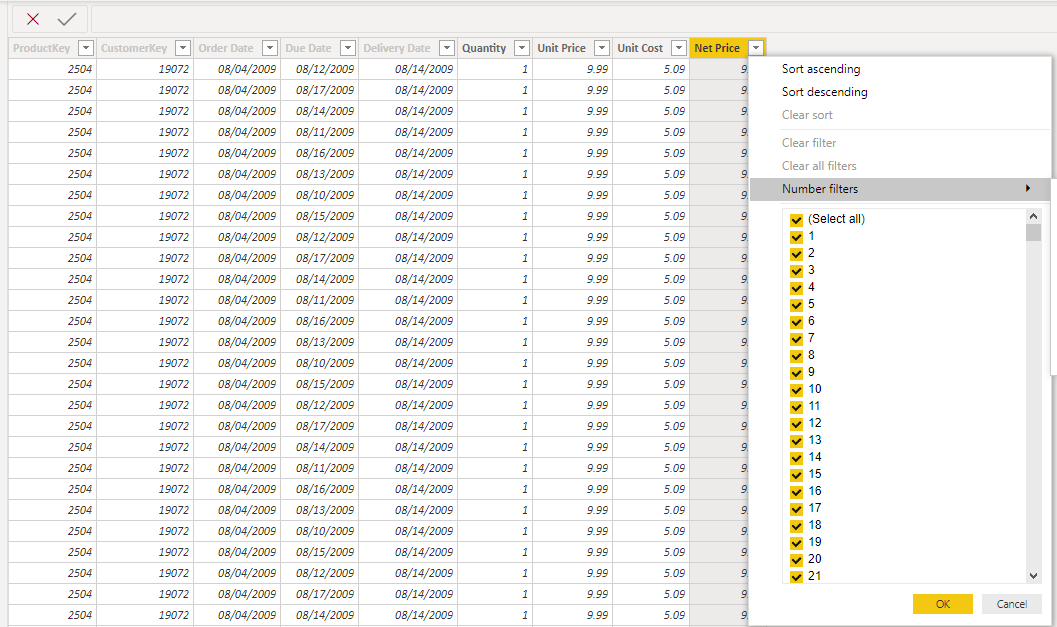Click inside the formula bar input
The width and height of the screenshot is (1057, 627).
tap(574, 19)
